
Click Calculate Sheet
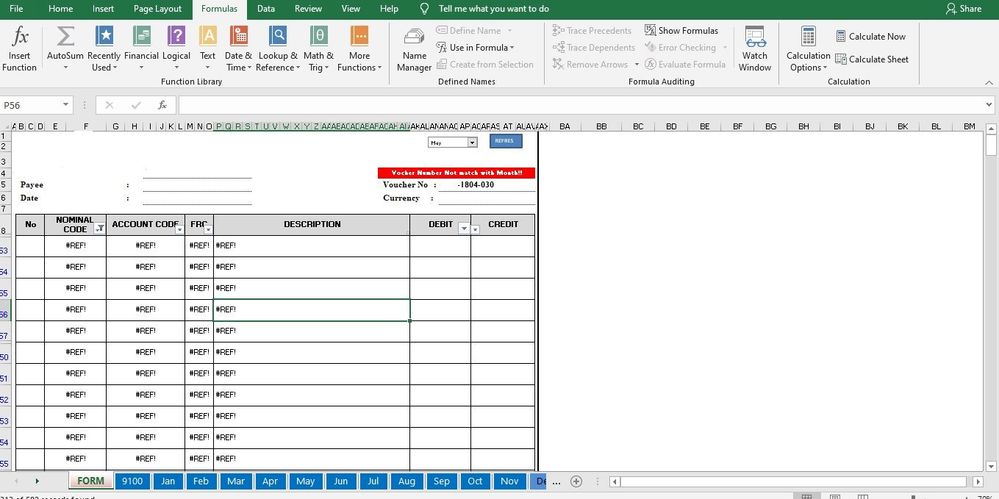pos(872,59)
